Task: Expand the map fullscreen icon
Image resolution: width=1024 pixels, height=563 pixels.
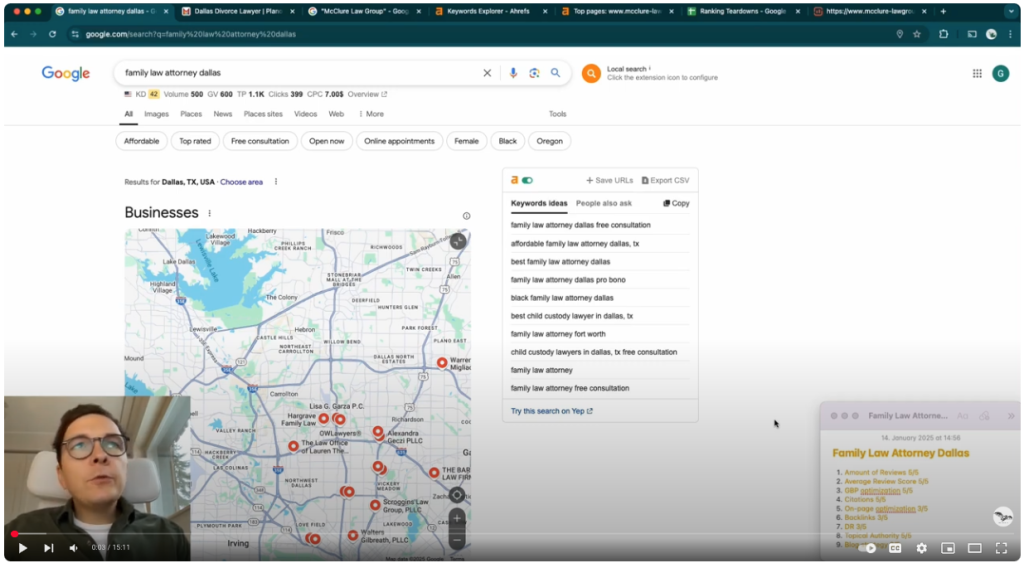Action: 458,241
